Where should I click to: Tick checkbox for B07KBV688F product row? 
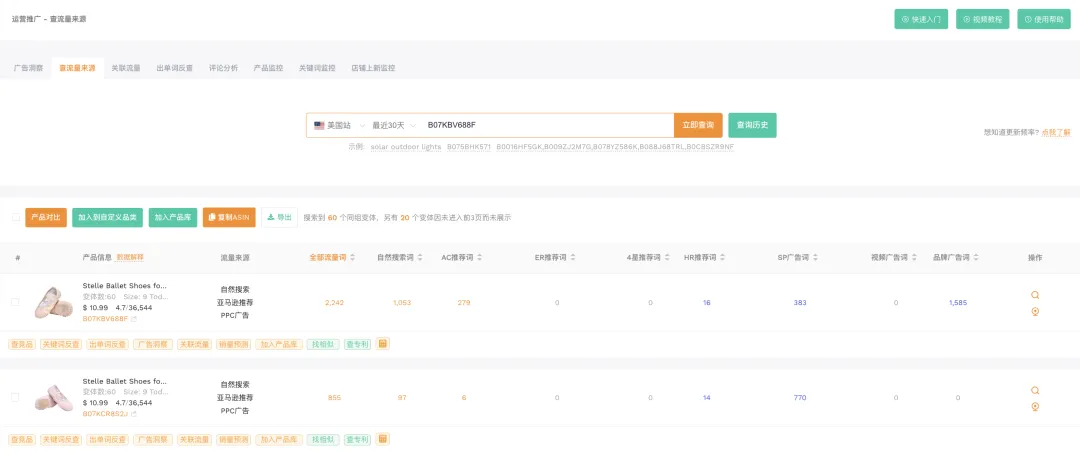tap(15, 302)
